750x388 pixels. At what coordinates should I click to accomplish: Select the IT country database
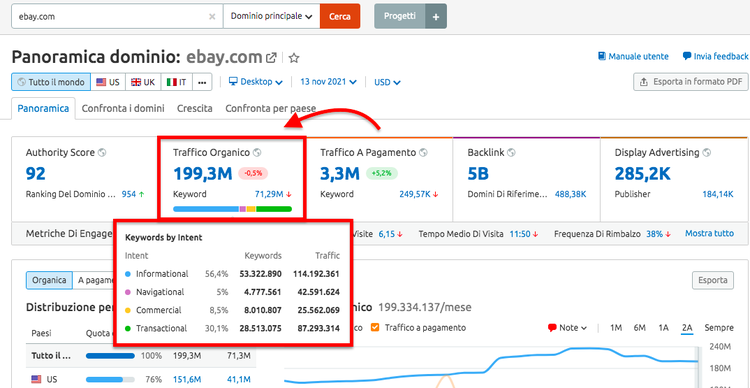click(176, 82)
